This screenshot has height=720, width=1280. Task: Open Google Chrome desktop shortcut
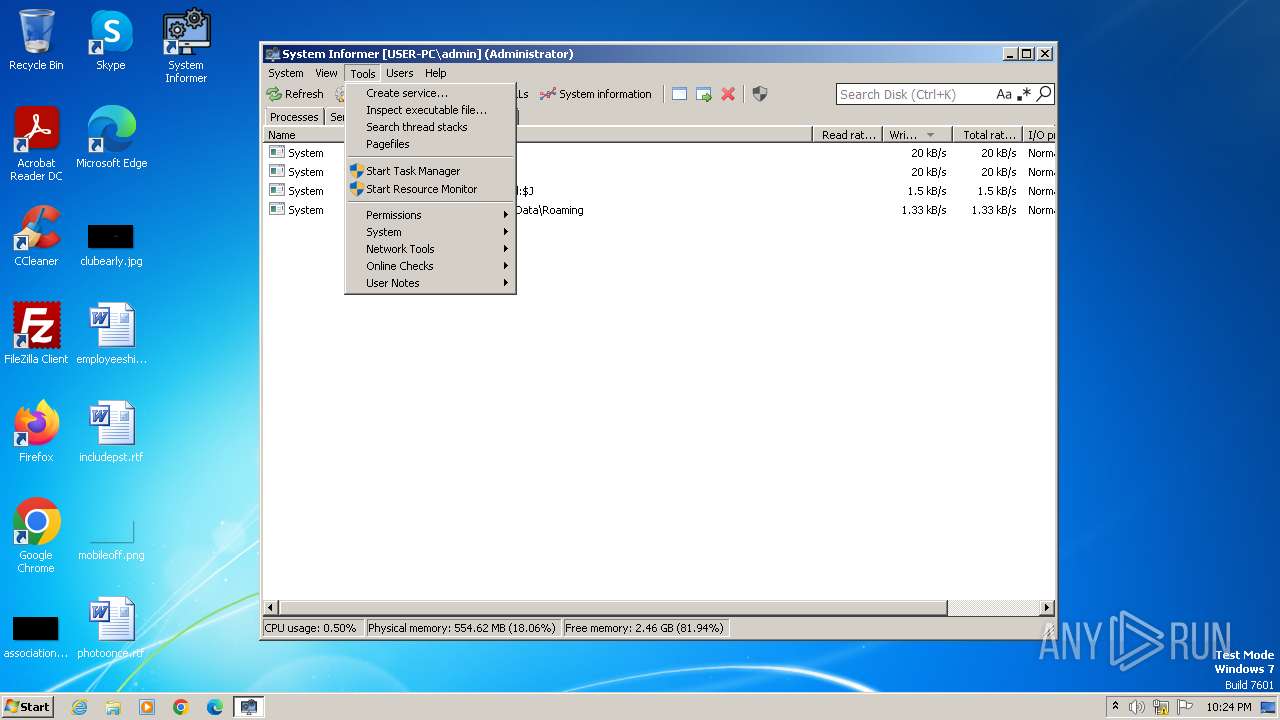(x=36, y=536)
